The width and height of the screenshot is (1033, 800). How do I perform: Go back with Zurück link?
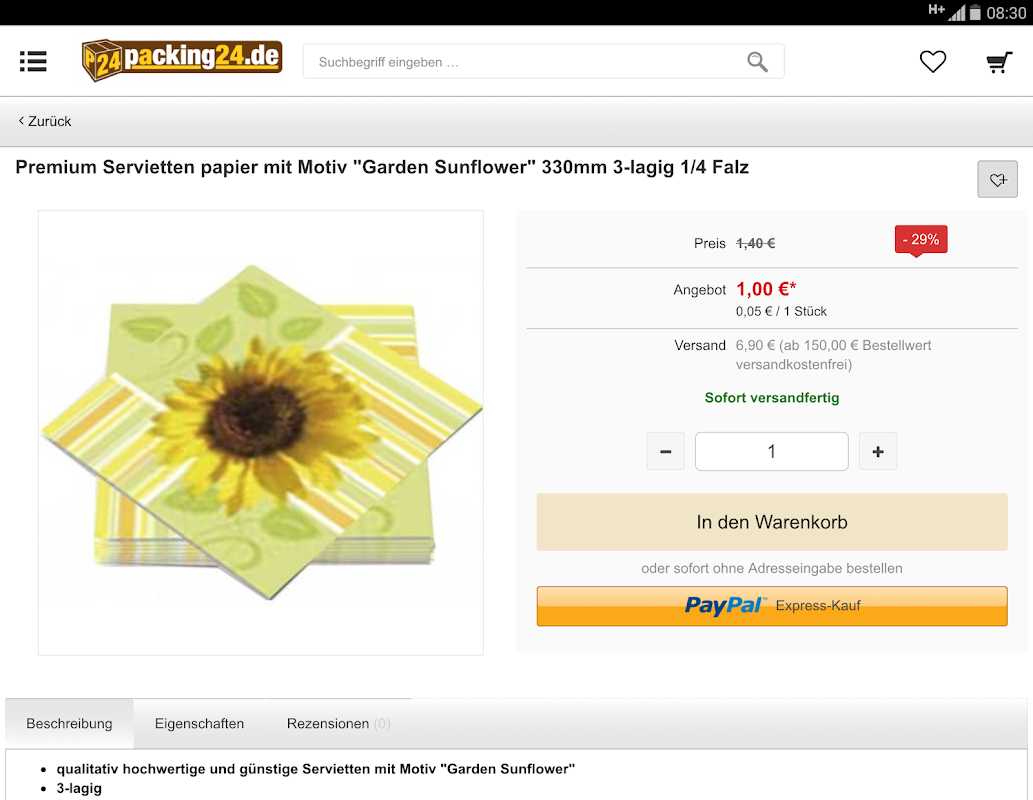(x=45, y=121)
